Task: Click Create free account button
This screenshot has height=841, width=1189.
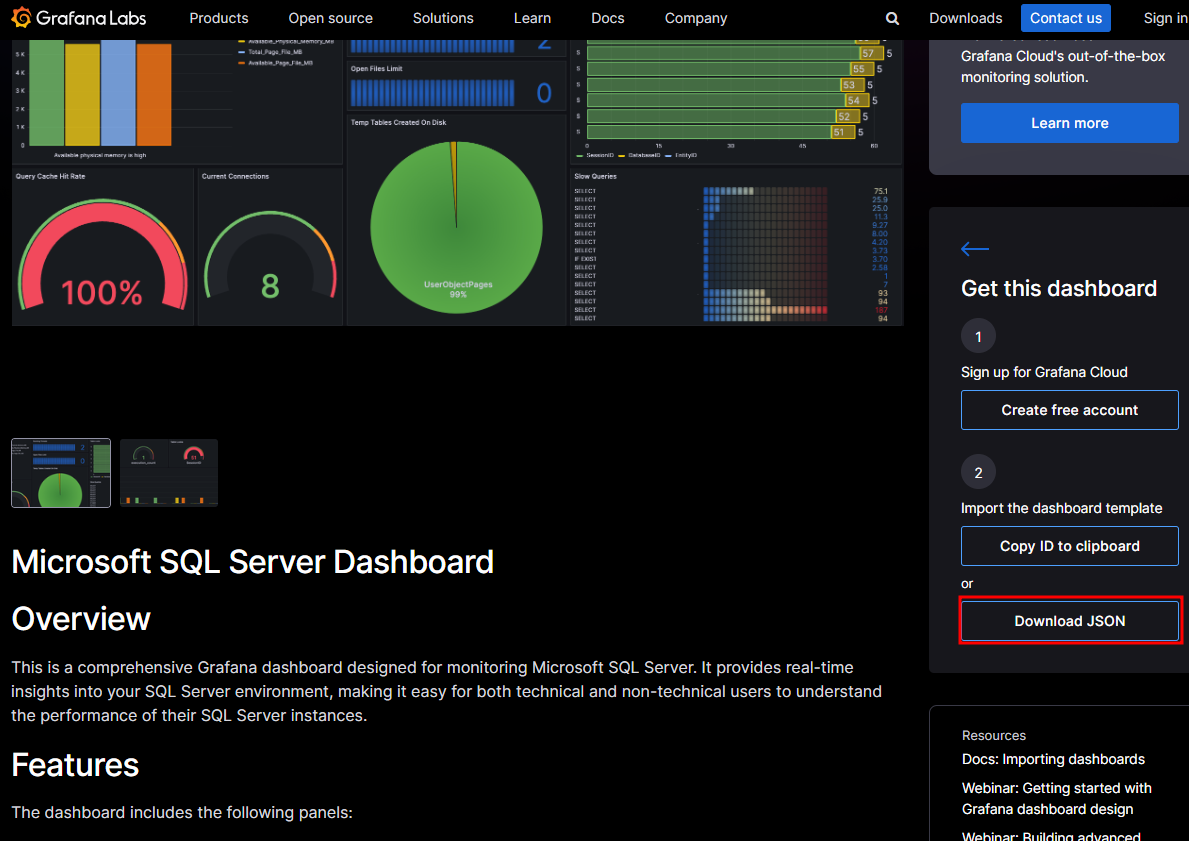Action: click(x=1069, y=410)
